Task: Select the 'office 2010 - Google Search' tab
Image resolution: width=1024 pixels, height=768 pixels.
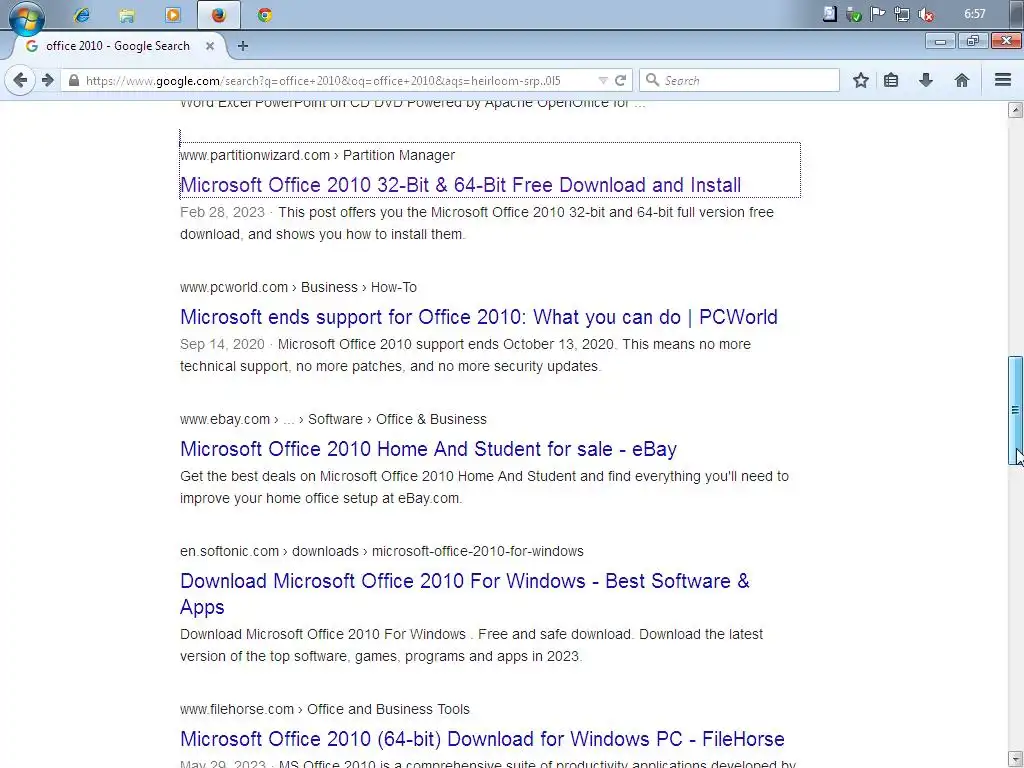Action: coord(118,46)
